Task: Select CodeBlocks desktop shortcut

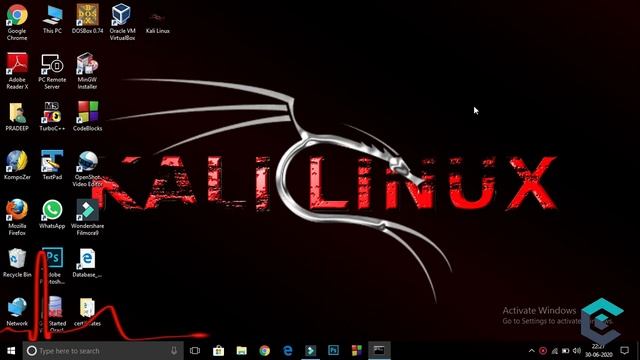Action: pos(87,116)
